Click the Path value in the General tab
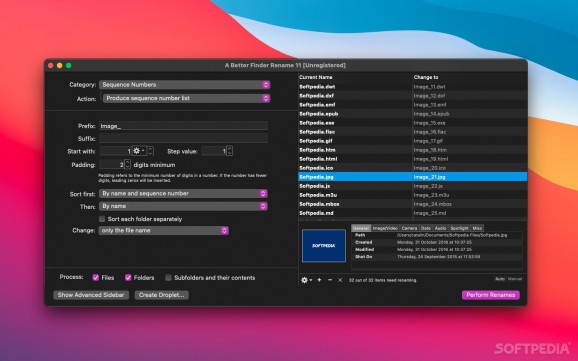Viewport: 578px width, 361px height. [452, 235]
